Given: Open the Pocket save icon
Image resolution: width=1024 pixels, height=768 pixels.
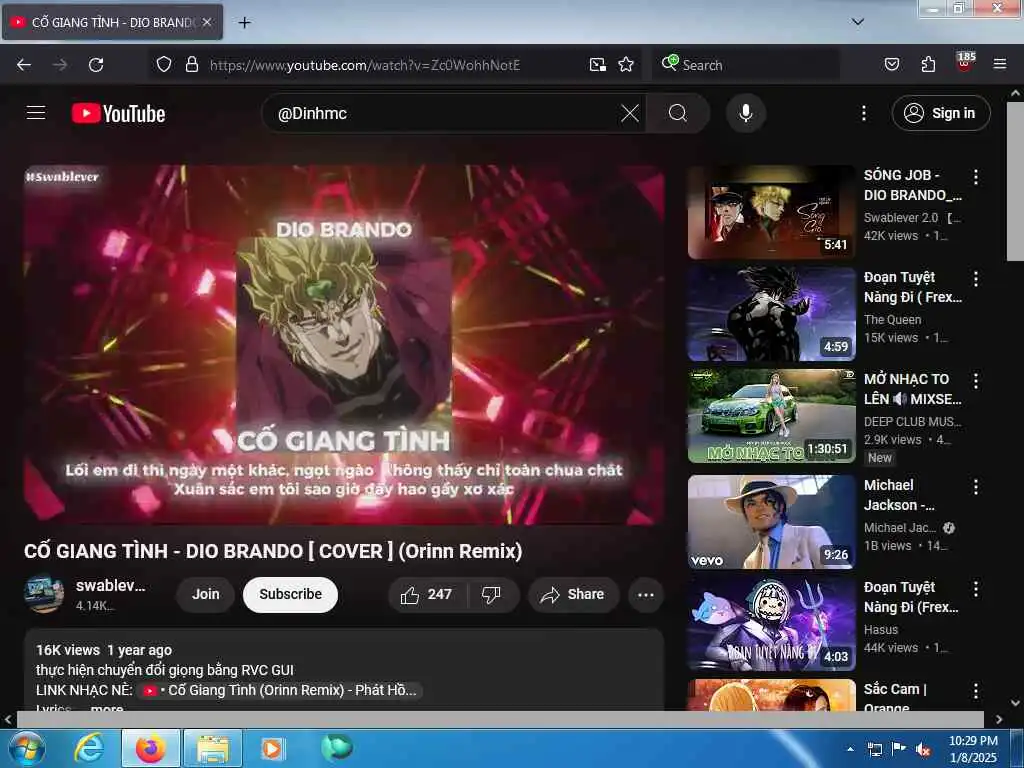Looking at the screenshot, I should (891, 64).
